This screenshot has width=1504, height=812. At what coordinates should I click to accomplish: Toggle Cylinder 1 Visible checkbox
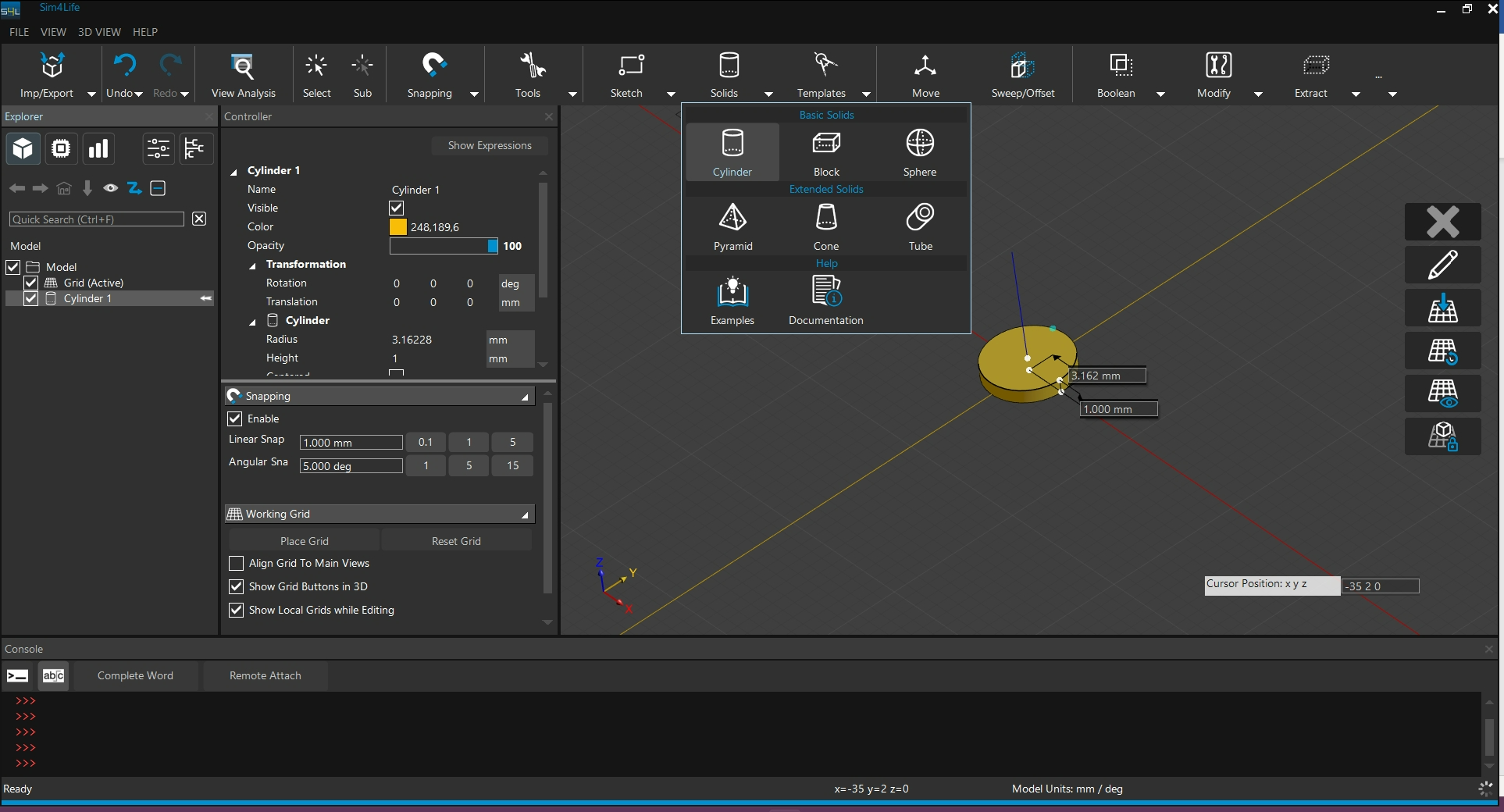pos(397,208)
